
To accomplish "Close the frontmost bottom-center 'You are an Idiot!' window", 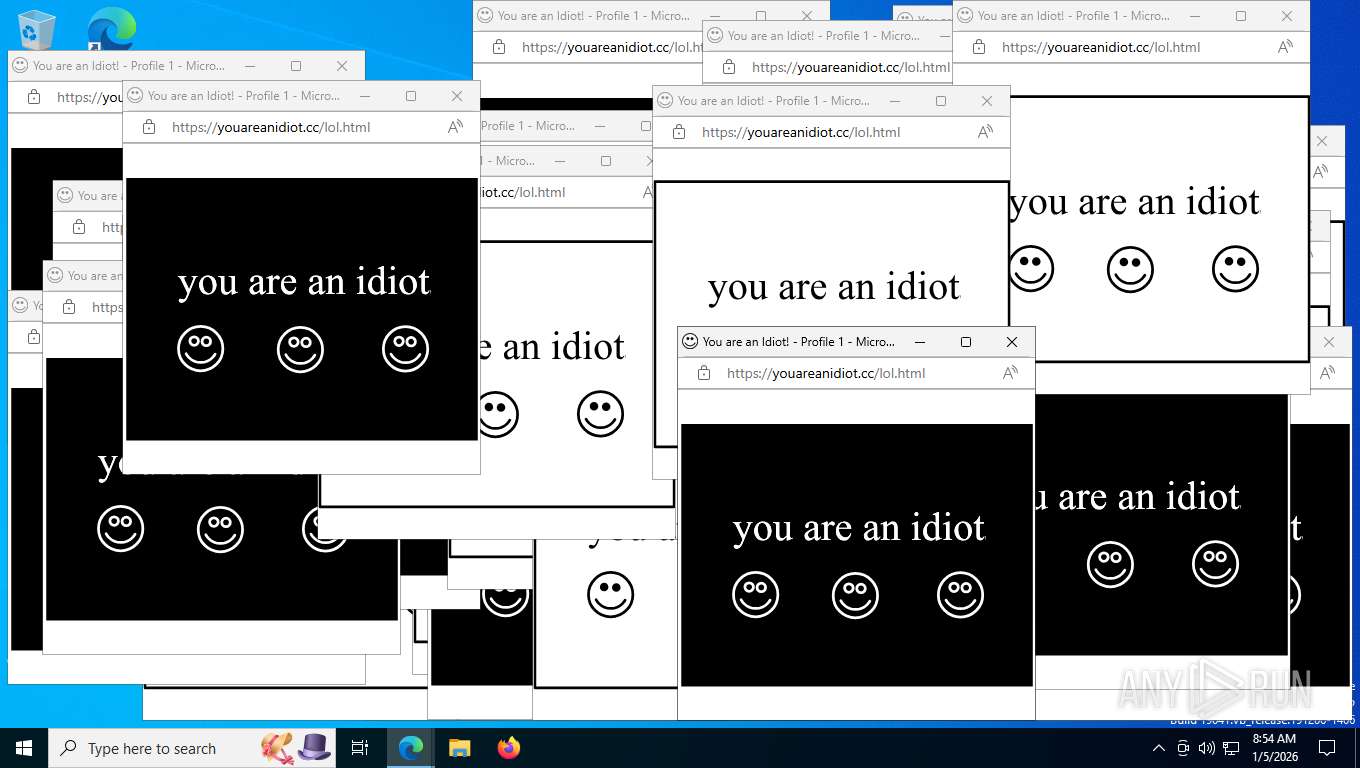I will click(1012, 342).
